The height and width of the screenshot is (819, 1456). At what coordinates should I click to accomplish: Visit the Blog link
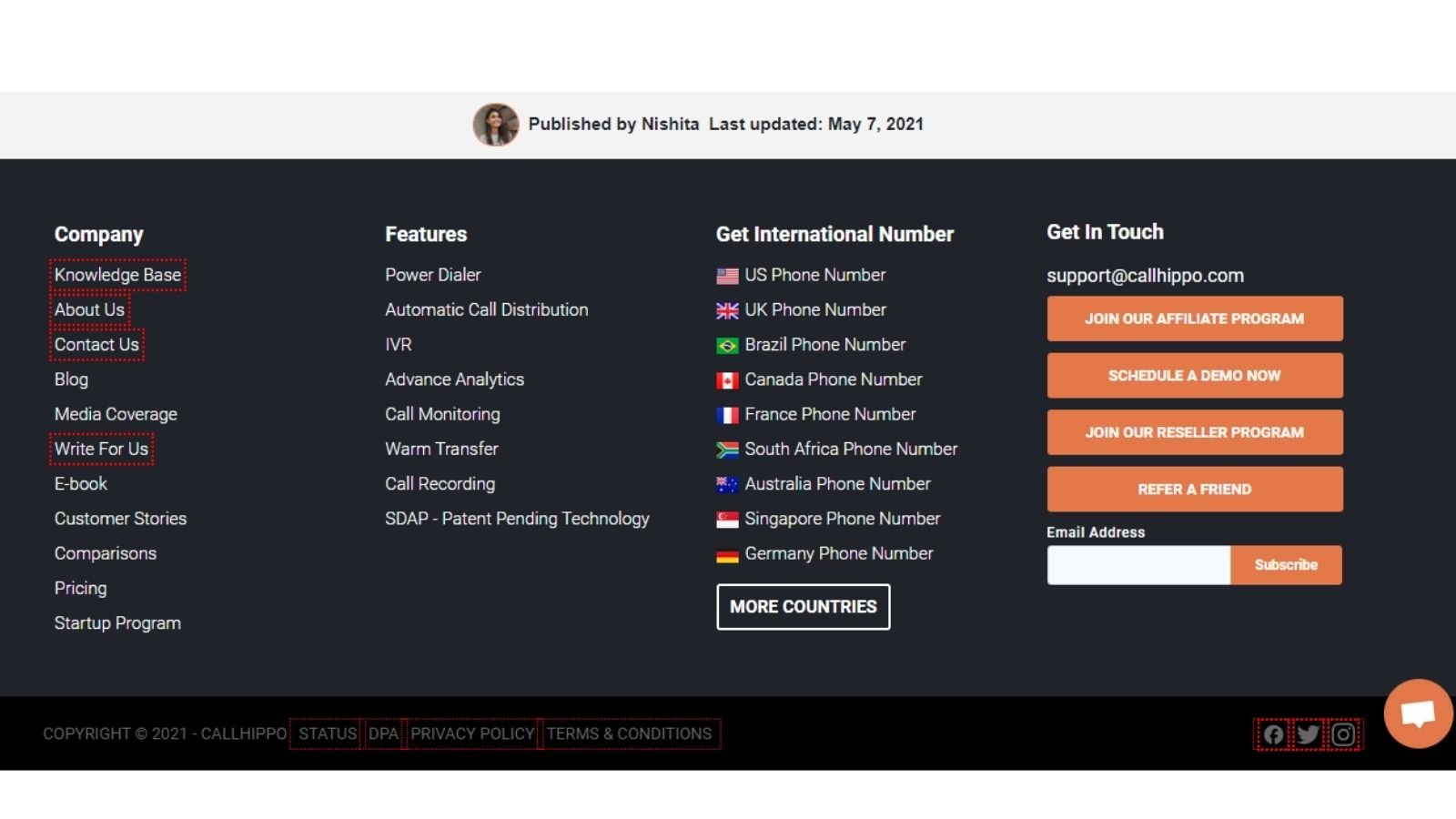[x=71, y=379]
